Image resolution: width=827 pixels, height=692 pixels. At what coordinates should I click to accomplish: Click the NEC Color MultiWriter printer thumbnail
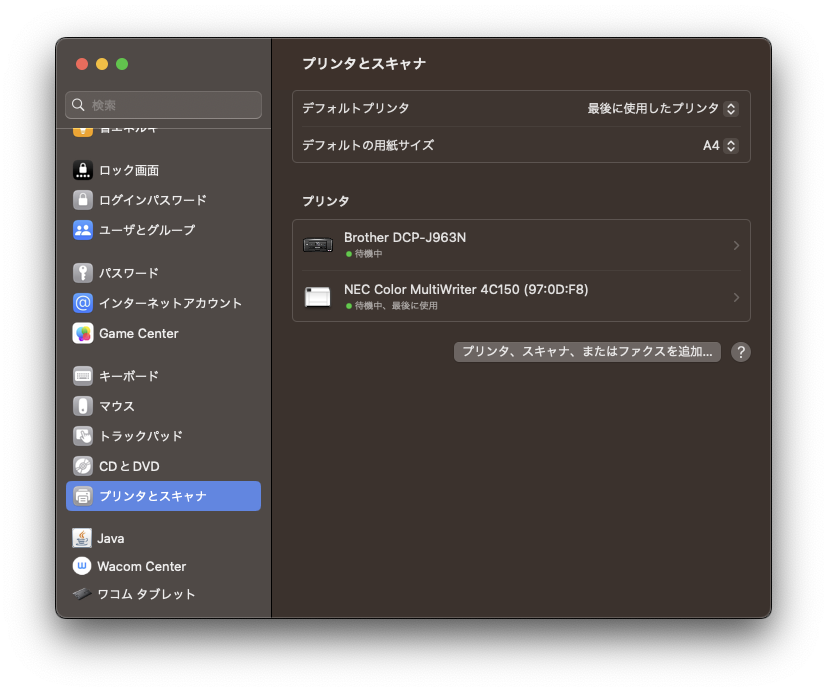tap(318, 296)
